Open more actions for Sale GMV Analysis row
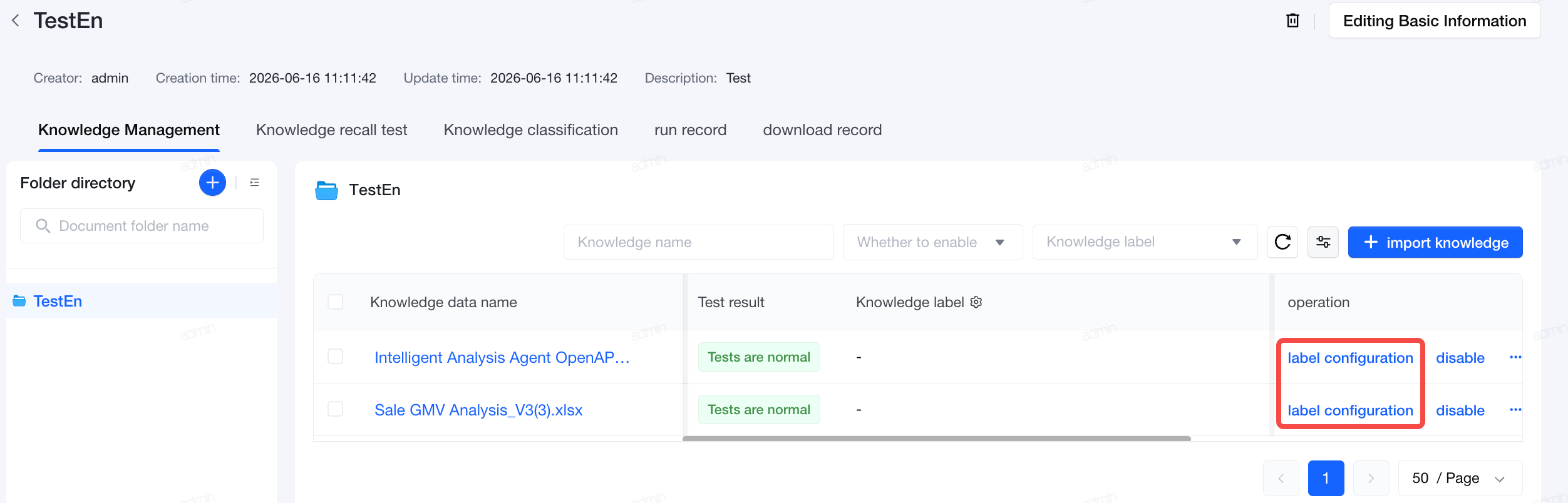 coord(1515,410)
